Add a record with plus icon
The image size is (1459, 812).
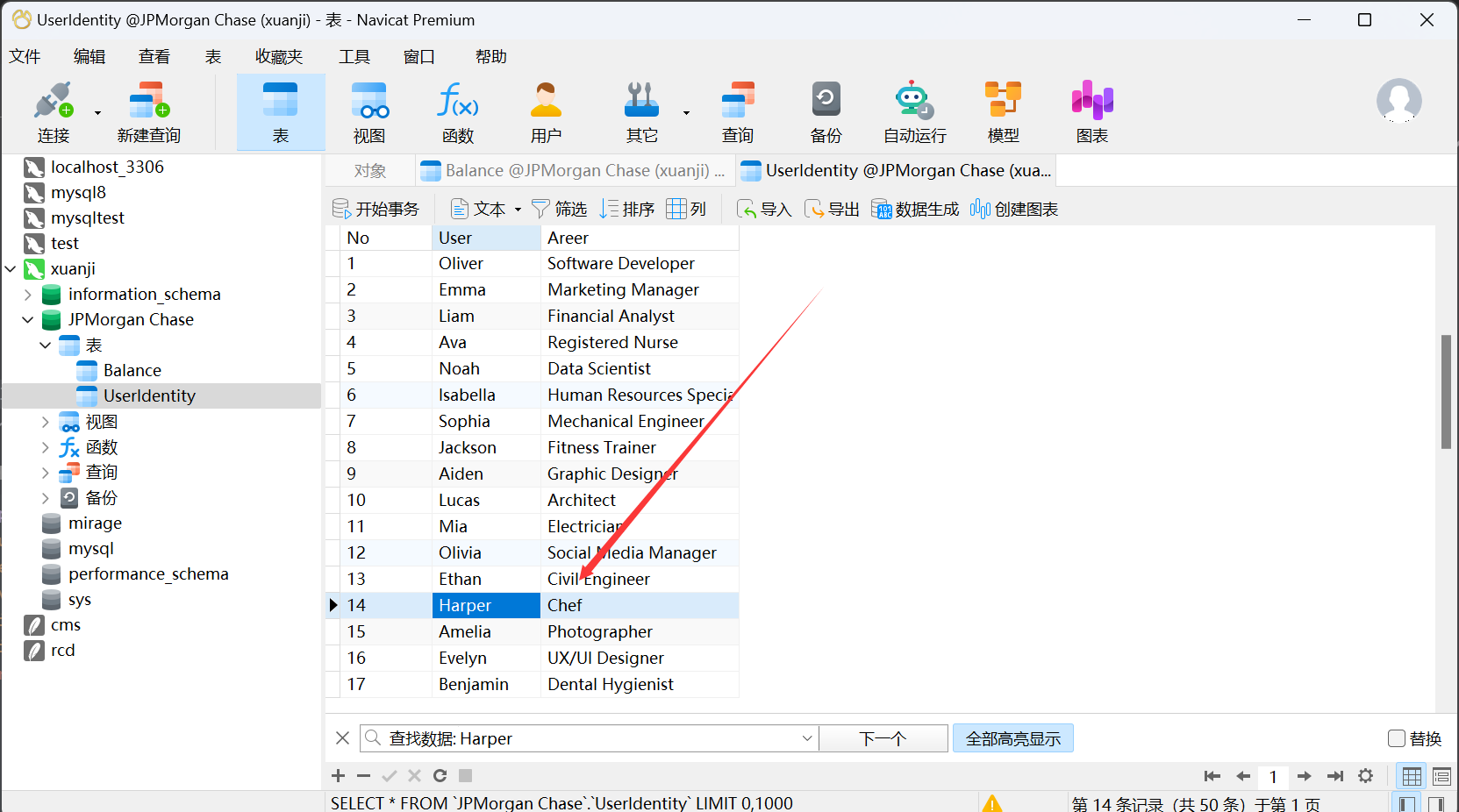coord(339,775)
